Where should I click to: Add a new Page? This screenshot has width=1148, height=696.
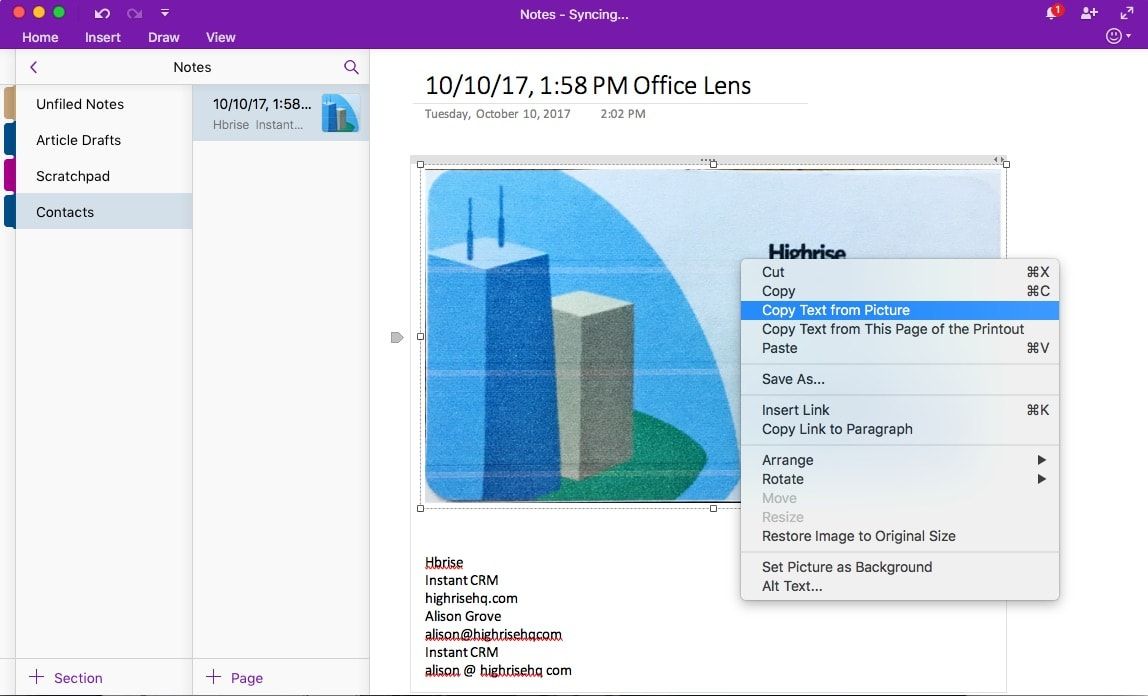coord(234,678)
